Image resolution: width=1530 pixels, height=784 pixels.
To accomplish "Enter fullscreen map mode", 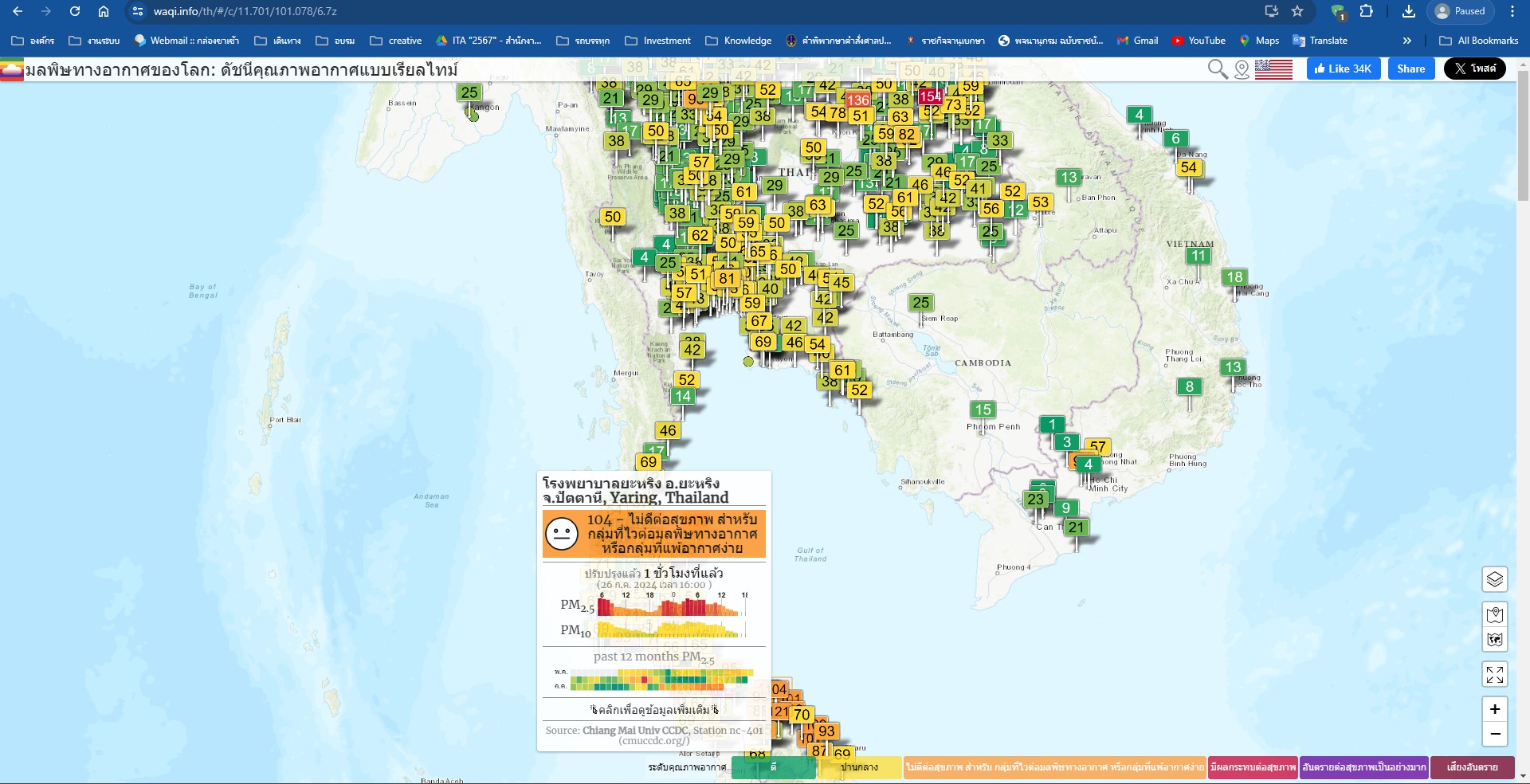I will coord(1494,675).
